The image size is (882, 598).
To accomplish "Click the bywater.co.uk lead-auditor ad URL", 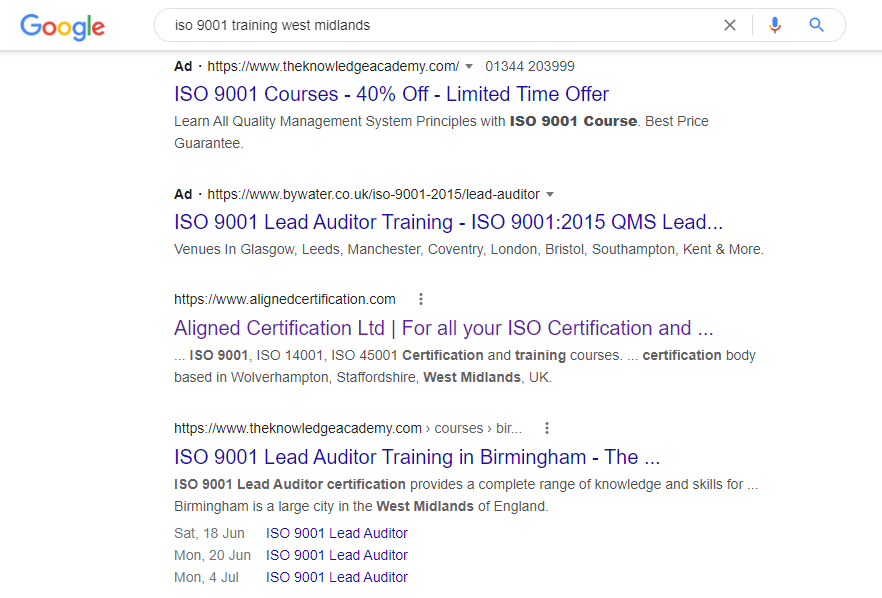I will click(x=373, y=195).
